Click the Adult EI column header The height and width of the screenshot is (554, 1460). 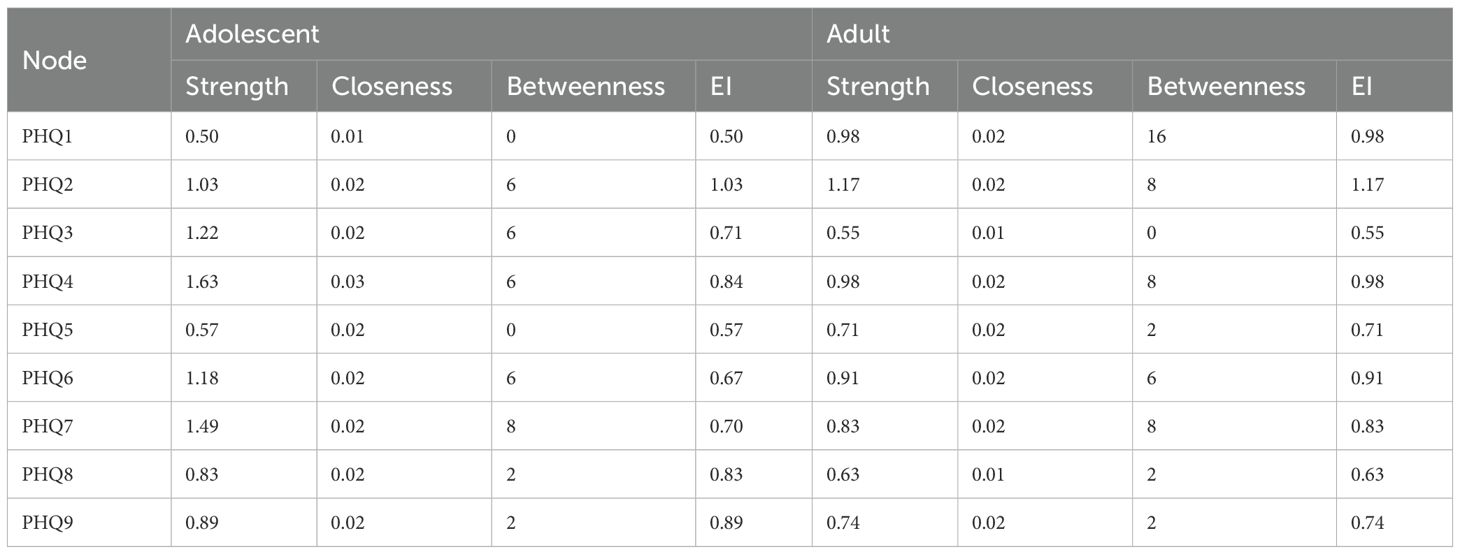pos(1362,87)
